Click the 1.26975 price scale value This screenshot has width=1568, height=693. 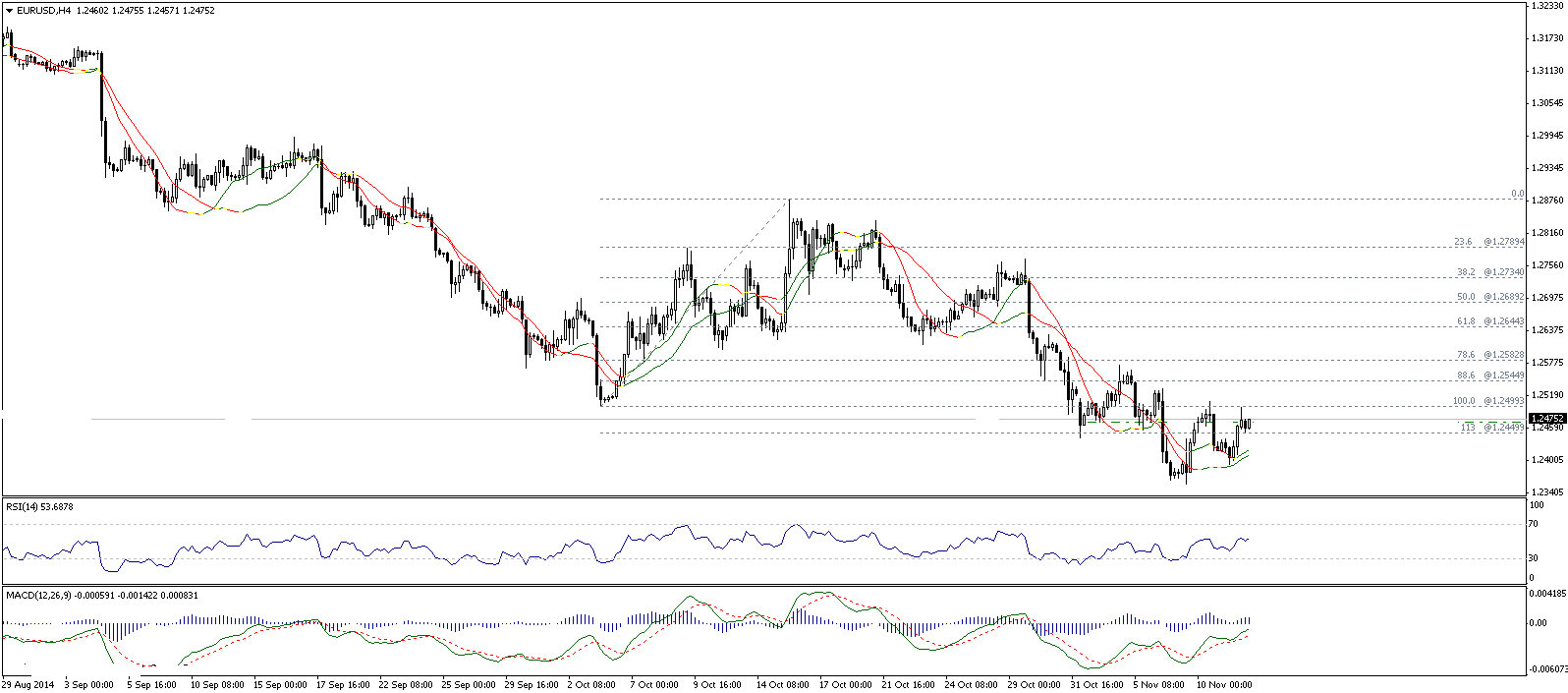click(x=1547, y=298)
